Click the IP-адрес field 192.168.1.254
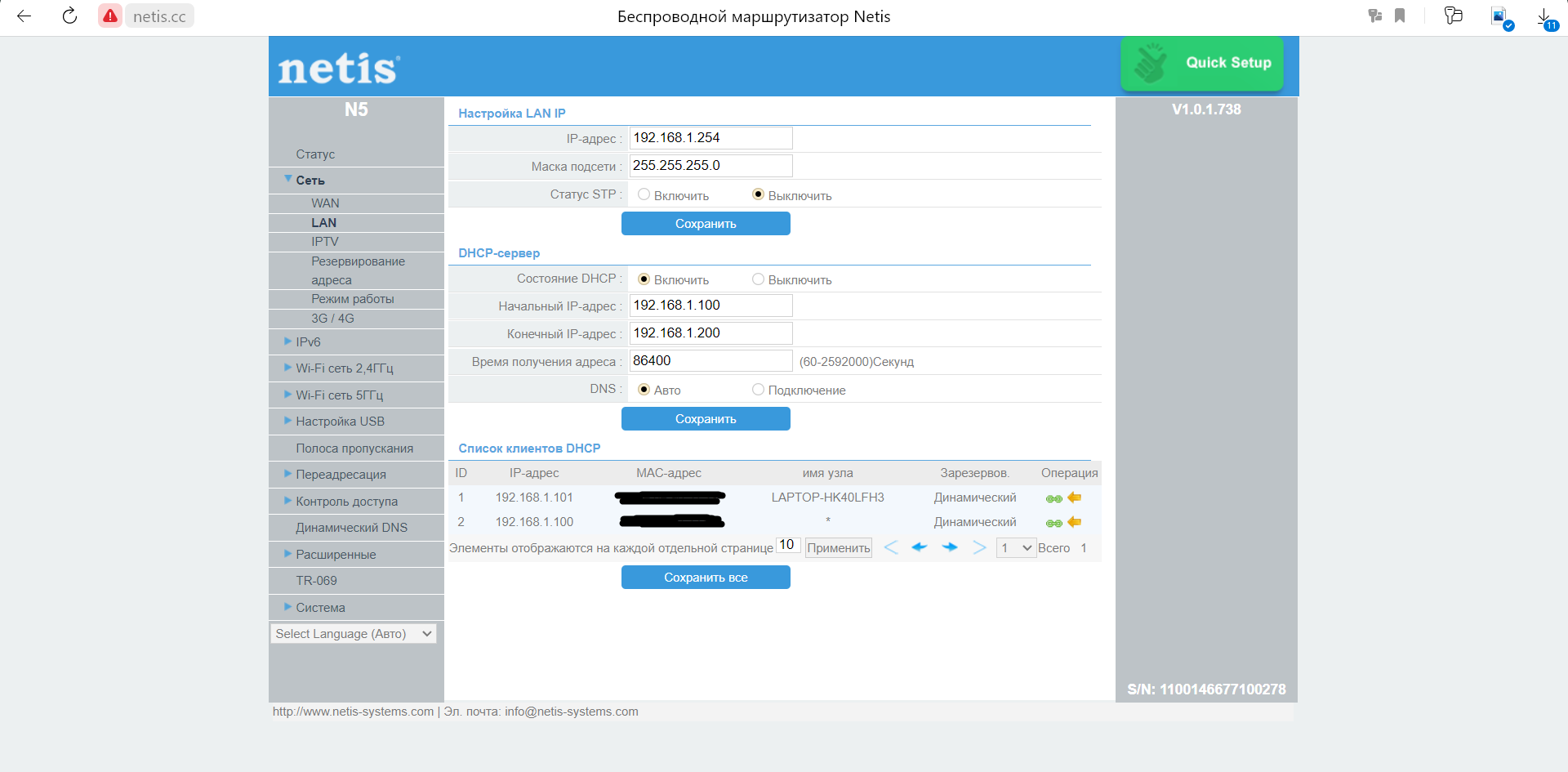The image size is (1568, 772). pos(710,137)
